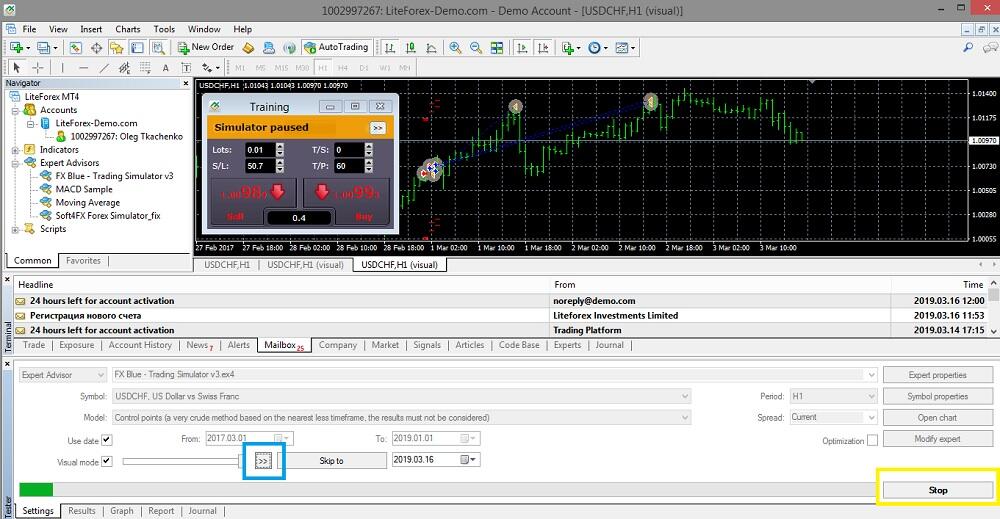
Task: Click the Open chart button
Action: pos(938,418)
